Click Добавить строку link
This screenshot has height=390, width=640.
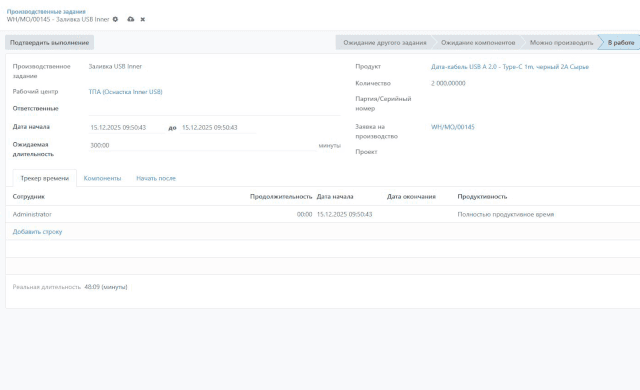[x=37, y=231]
